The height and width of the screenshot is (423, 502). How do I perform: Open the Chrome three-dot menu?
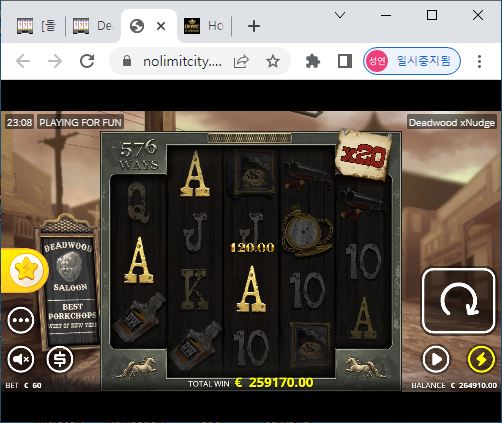pos(479,61)
